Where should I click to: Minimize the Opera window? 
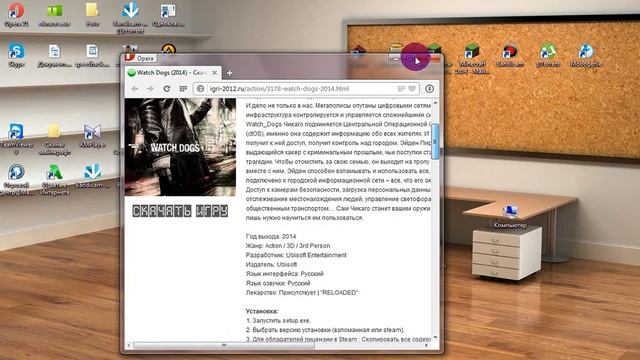[x=396, y=60]
